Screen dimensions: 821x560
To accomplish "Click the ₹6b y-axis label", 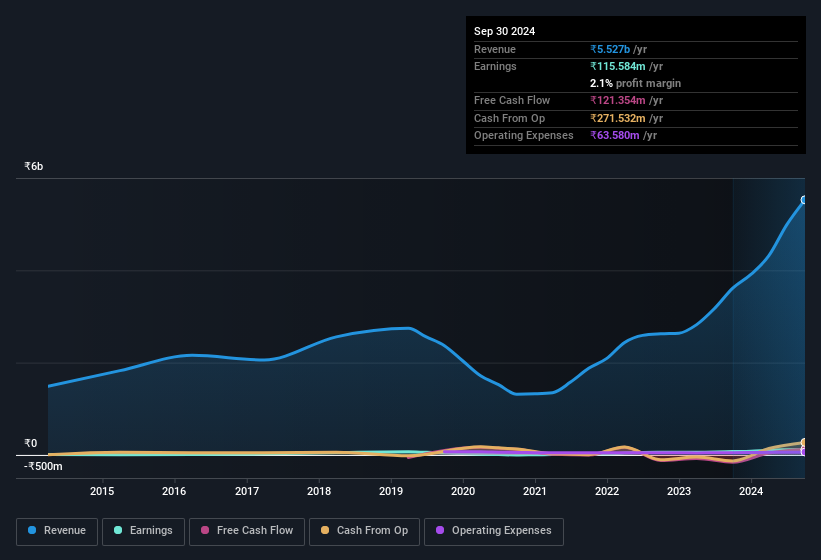I will (34, 166).
